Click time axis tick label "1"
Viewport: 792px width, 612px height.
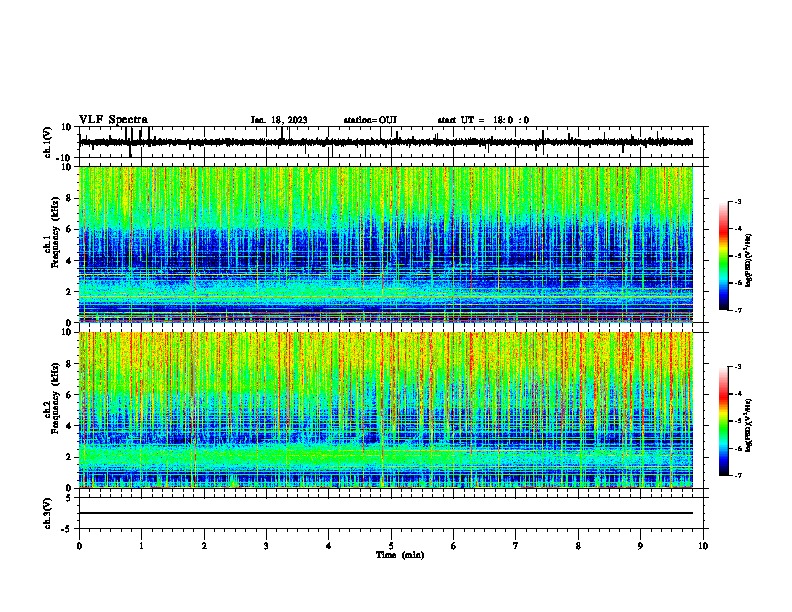click(x=141, y=546)
